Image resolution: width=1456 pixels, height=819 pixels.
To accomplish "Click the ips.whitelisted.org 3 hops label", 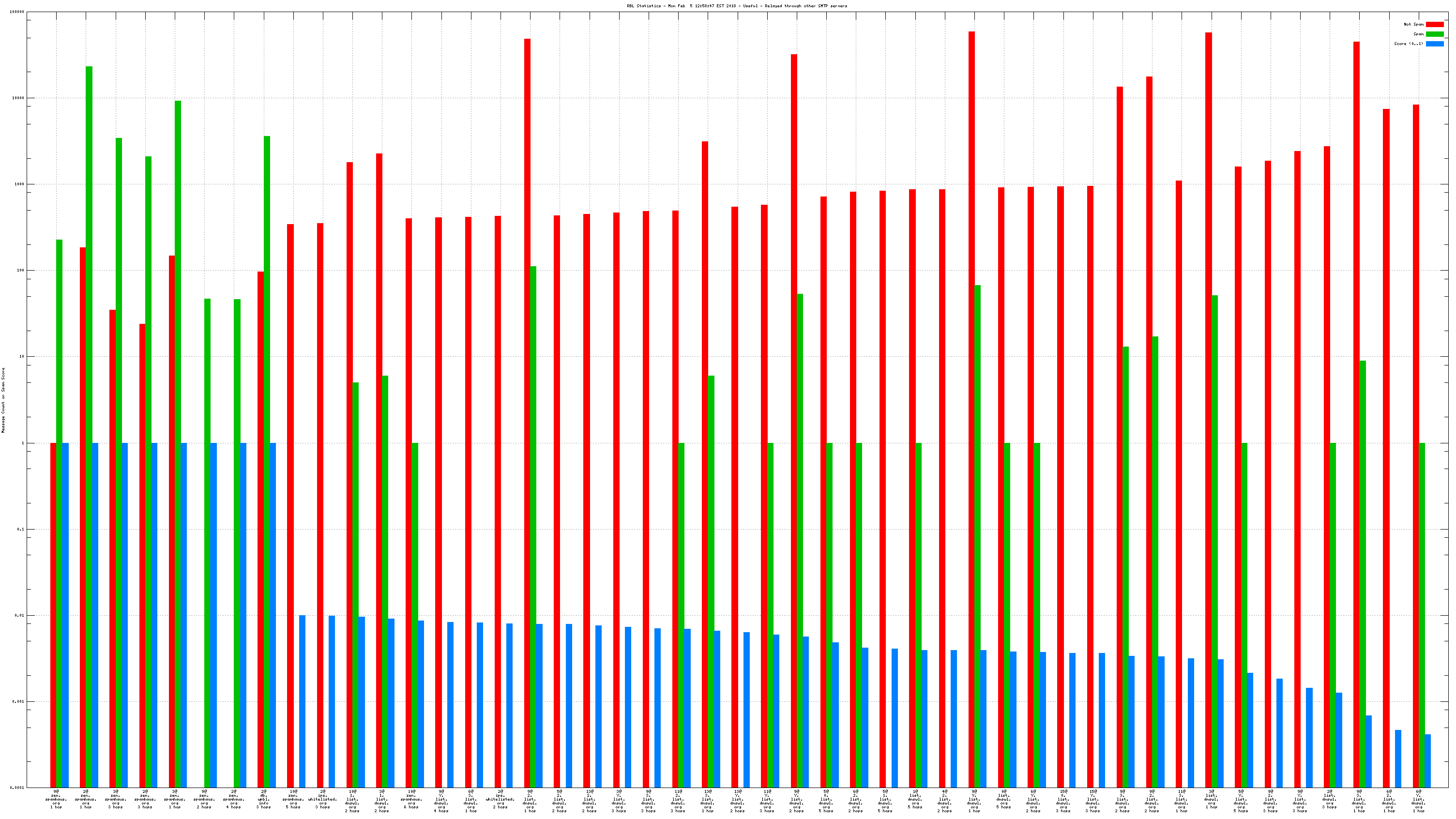I will click(x=322, y=800).
